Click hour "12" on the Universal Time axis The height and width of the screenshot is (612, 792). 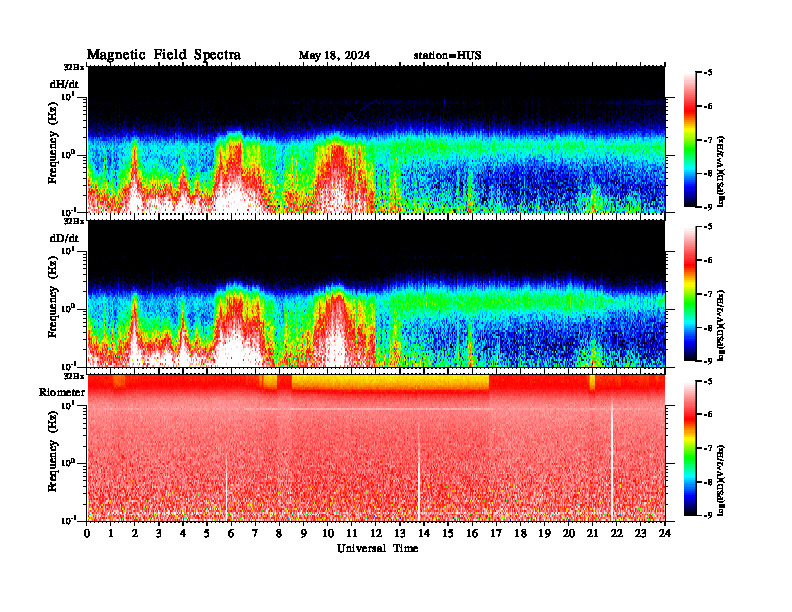[x=376, y=533]
